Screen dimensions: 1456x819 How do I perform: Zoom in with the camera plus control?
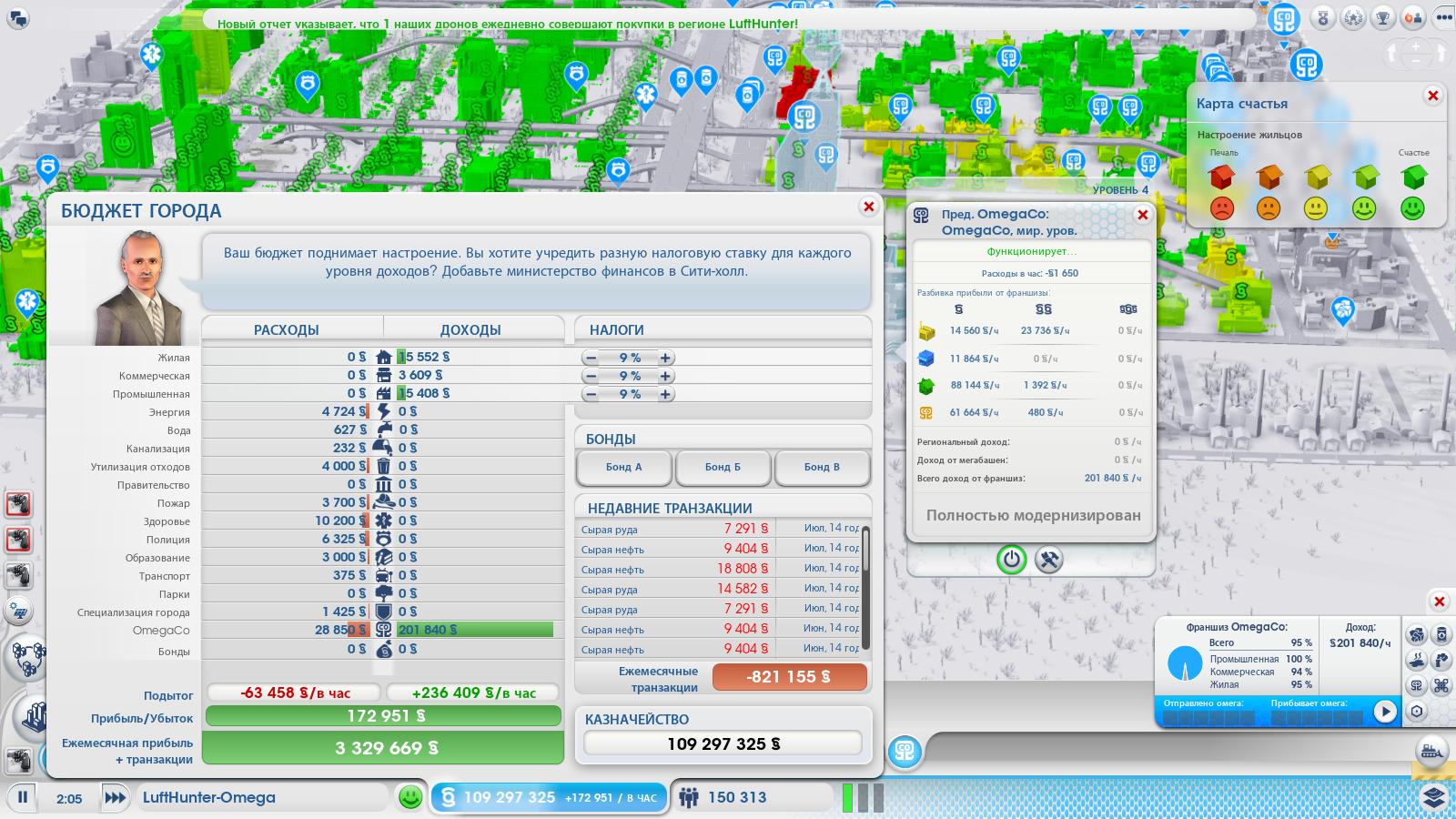1416,46
